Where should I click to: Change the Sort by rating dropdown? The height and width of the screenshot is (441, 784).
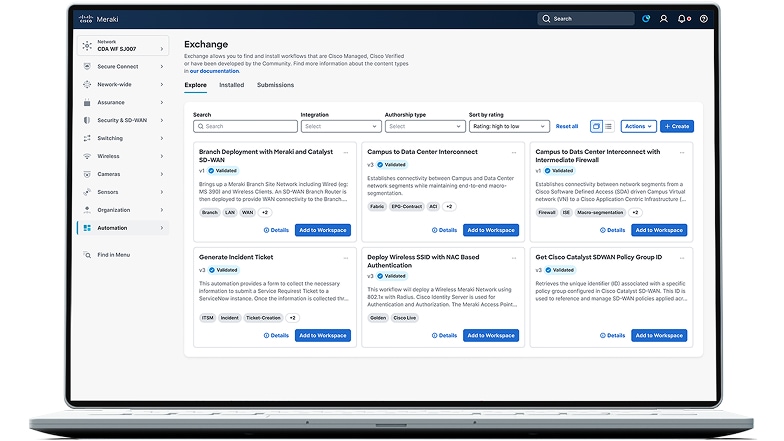coord(509,127)
